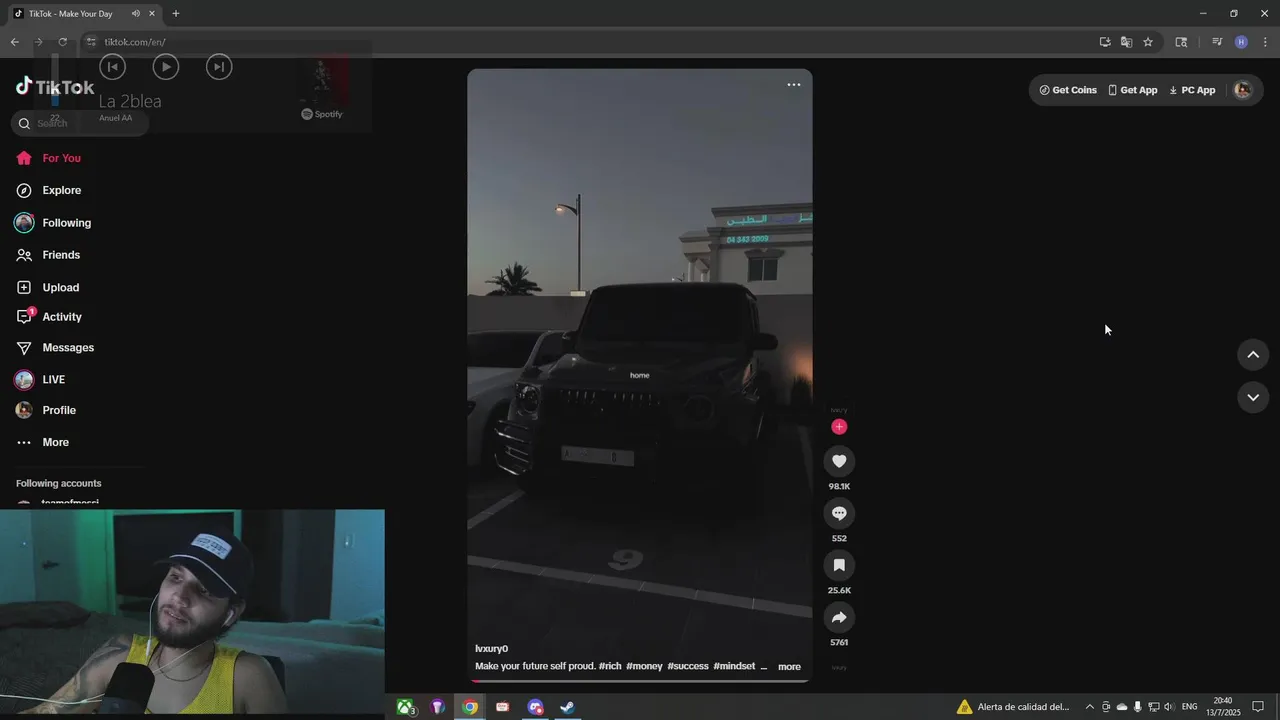
Task: Go to the next video with down chevron
Action: pyautogui.click(x=1253, y=397)
